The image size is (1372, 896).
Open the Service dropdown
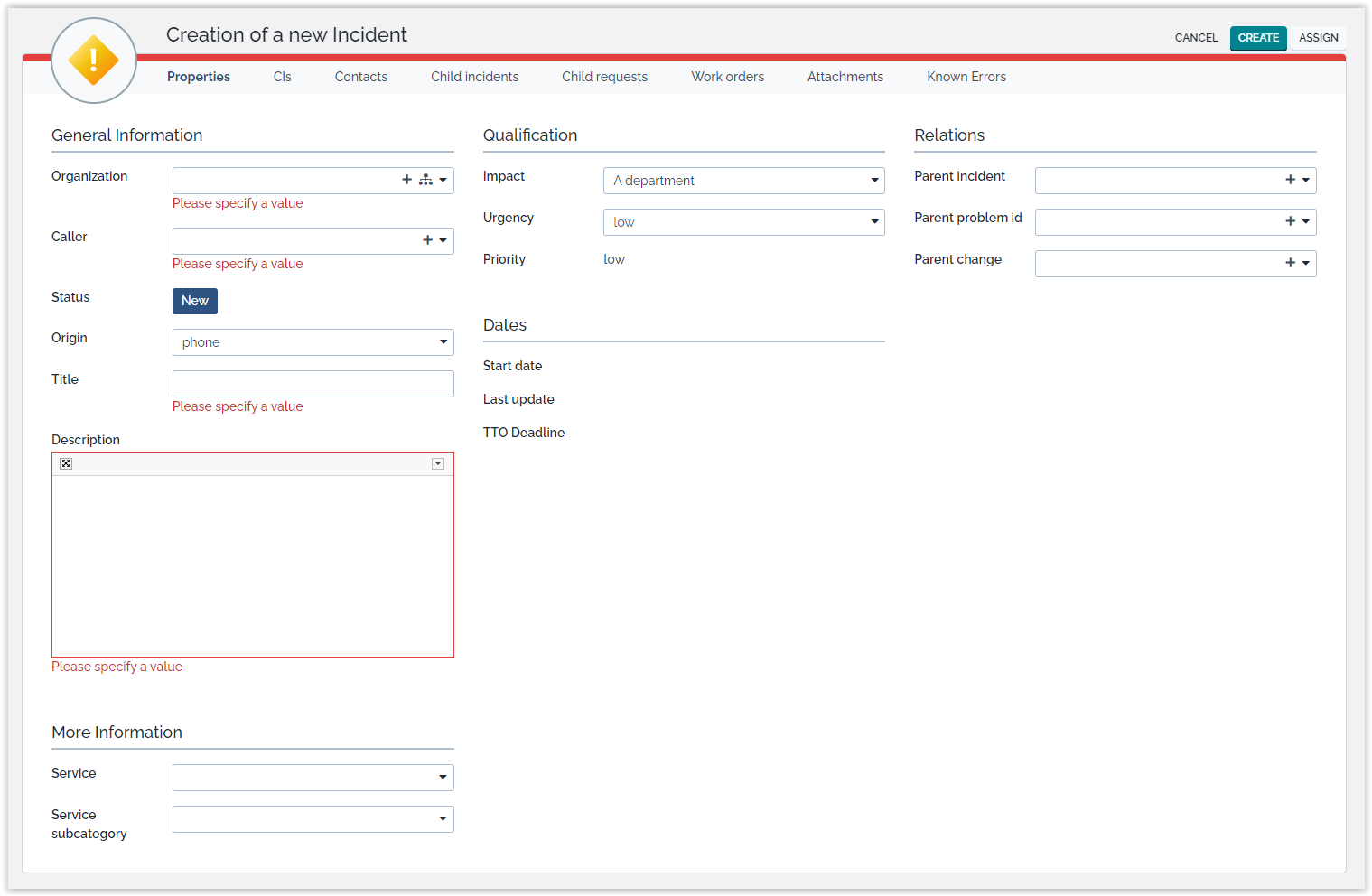click(313, 778)
